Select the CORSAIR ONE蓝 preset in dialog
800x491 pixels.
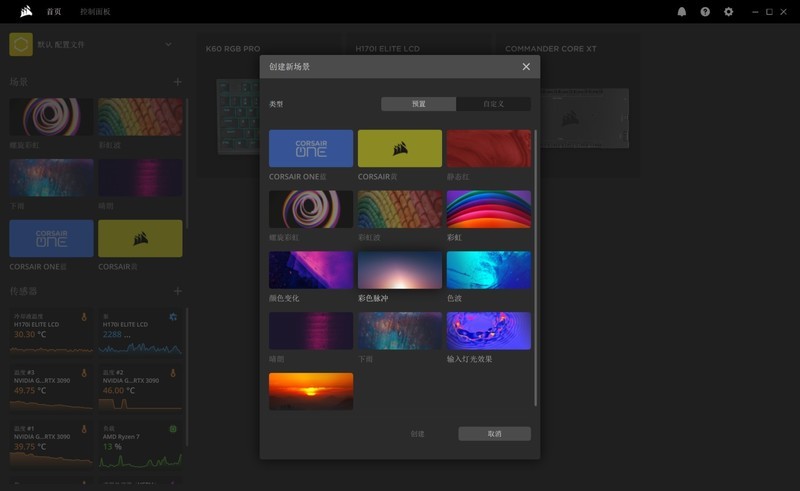point(311,148)
